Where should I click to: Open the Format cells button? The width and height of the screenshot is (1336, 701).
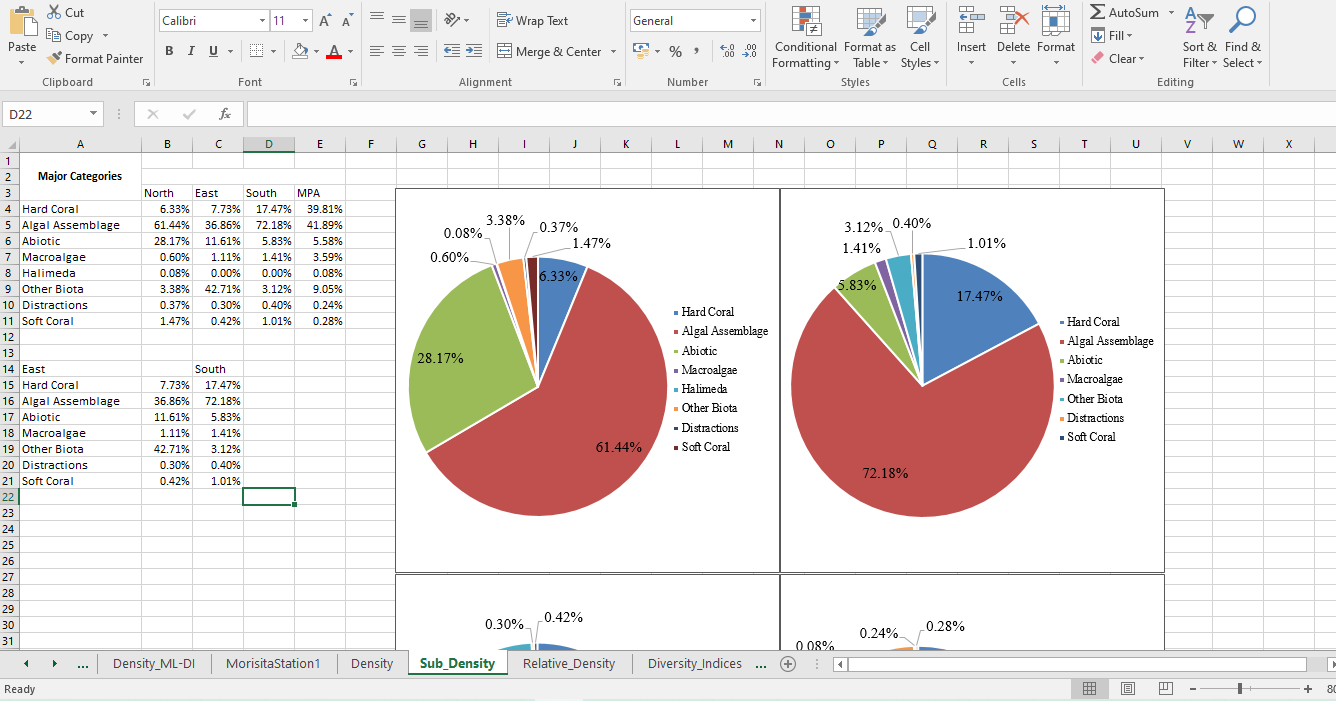coord(1056,37)
